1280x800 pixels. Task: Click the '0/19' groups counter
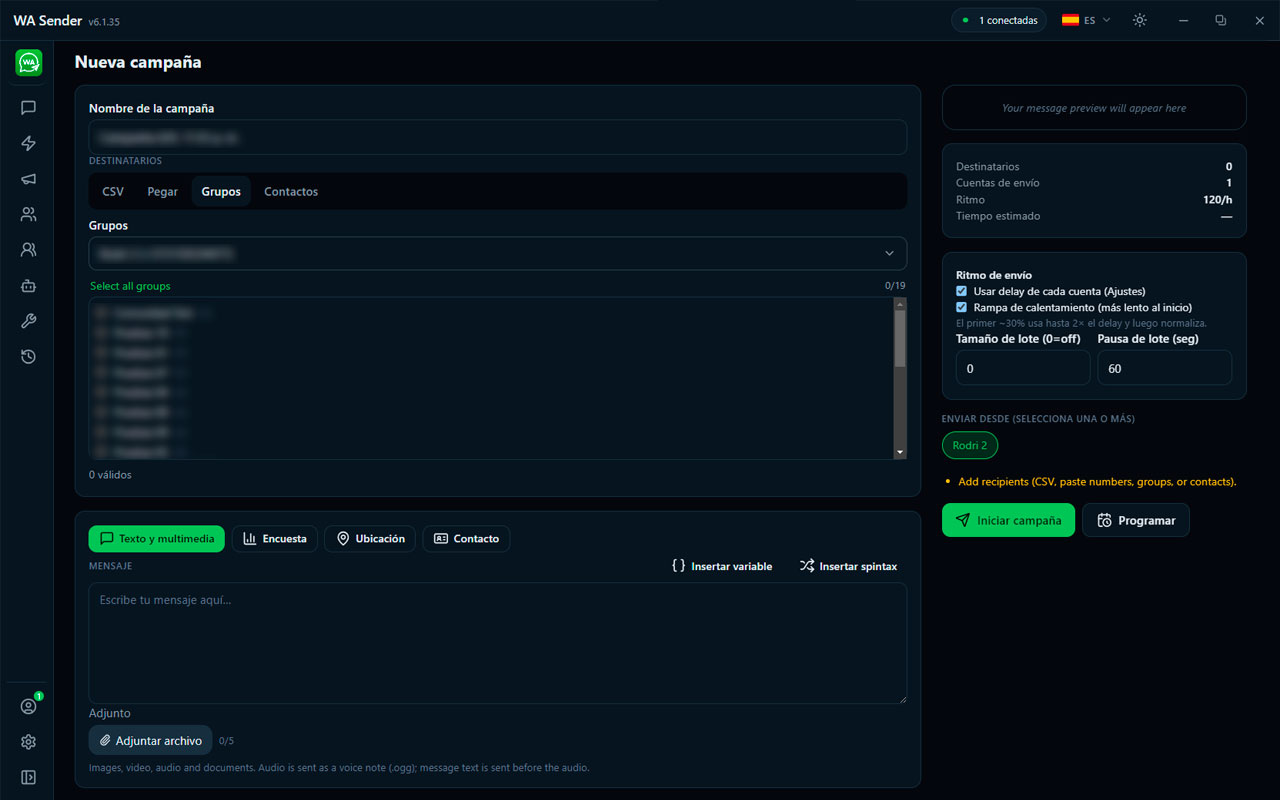(895, 286)
